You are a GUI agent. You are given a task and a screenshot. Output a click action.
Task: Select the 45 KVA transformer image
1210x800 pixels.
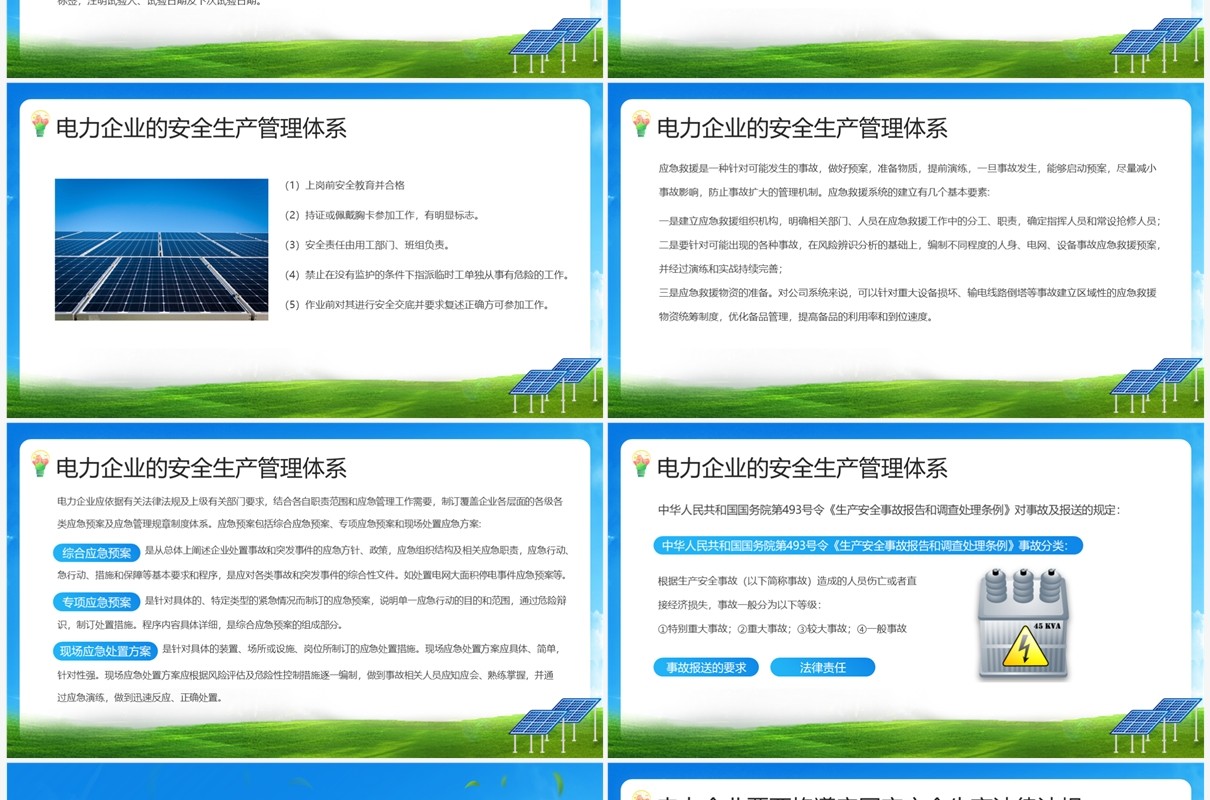click(x=1023, y=624)
